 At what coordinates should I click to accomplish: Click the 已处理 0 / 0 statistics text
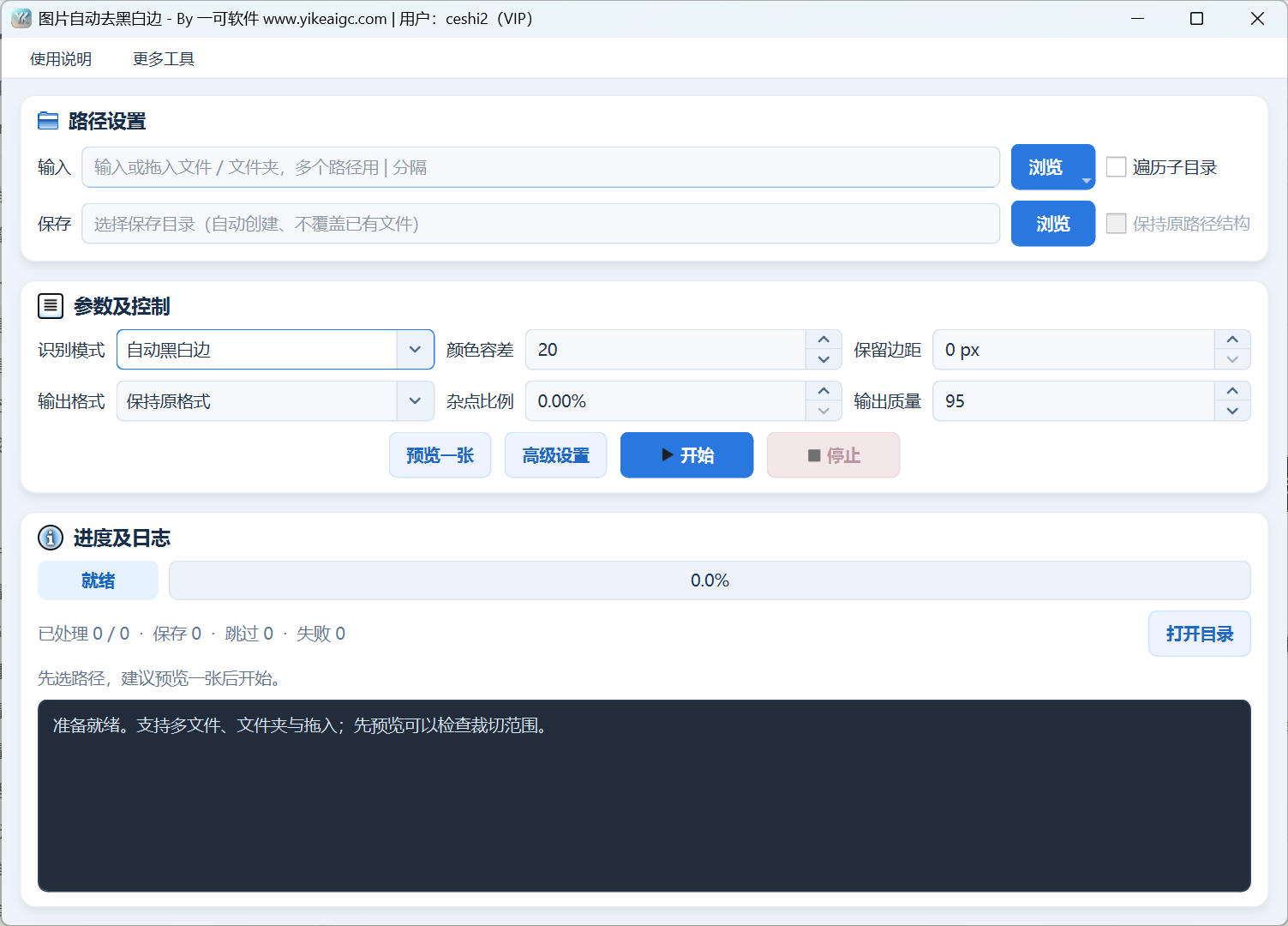point(84,634)
